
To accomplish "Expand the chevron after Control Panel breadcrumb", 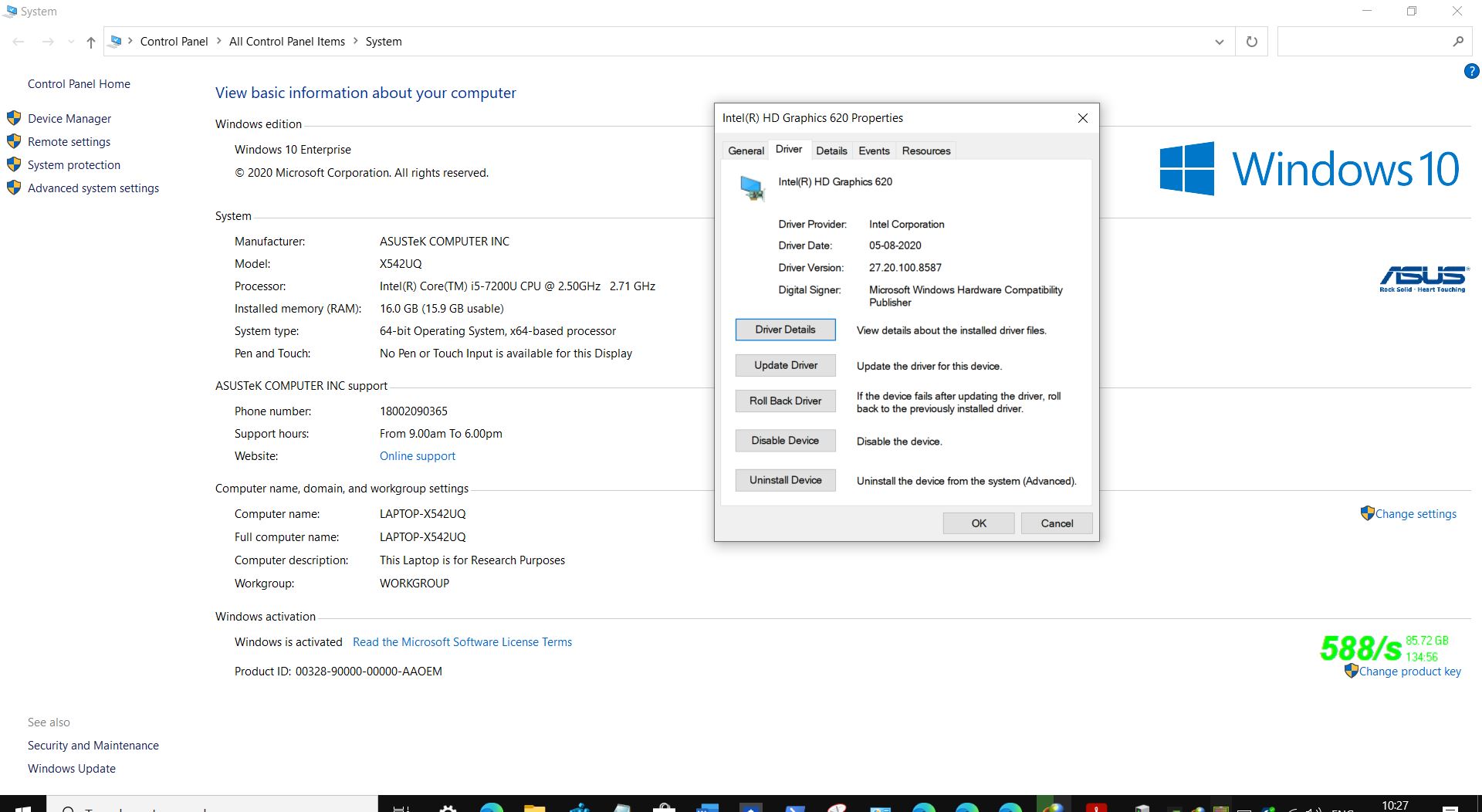I will point(218,41).
